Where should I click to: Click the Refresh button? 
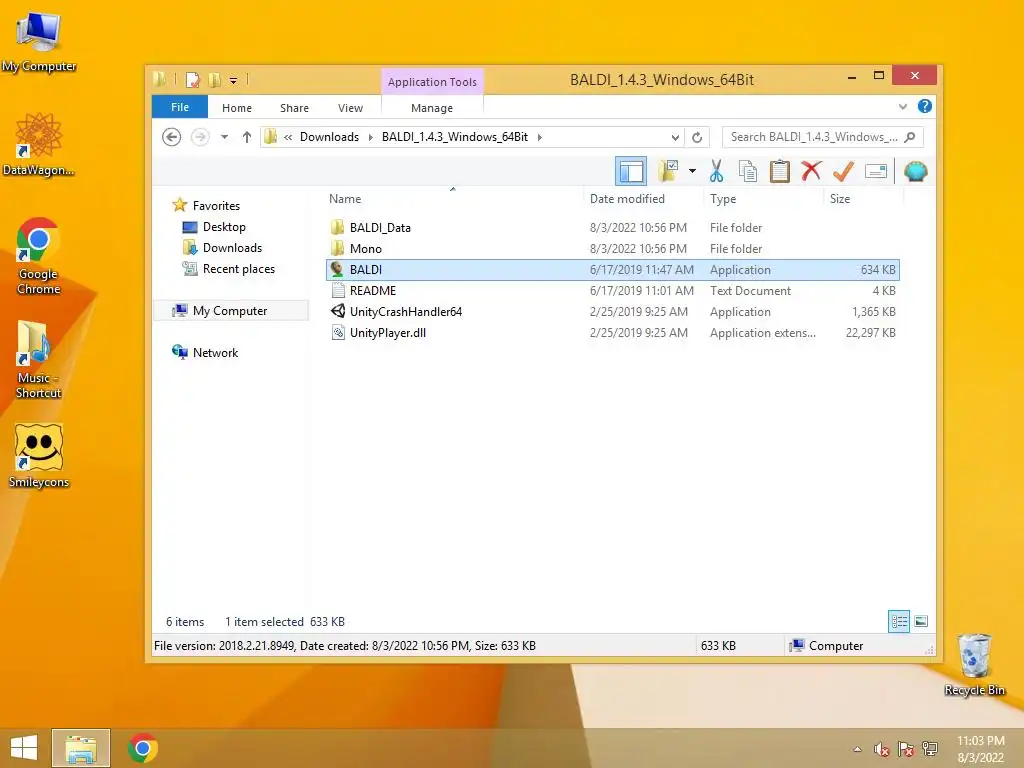697,137
